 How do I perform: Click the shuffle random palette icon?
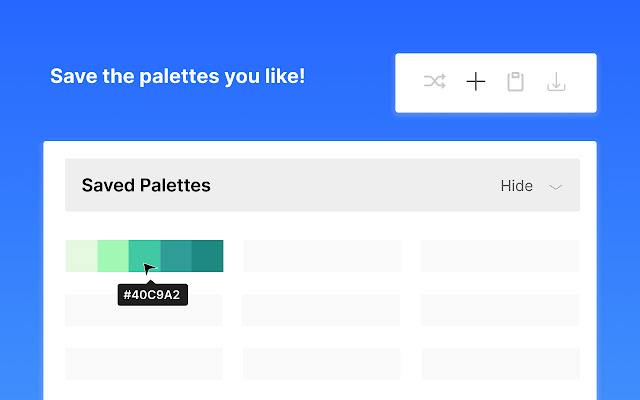coord(434,82)
